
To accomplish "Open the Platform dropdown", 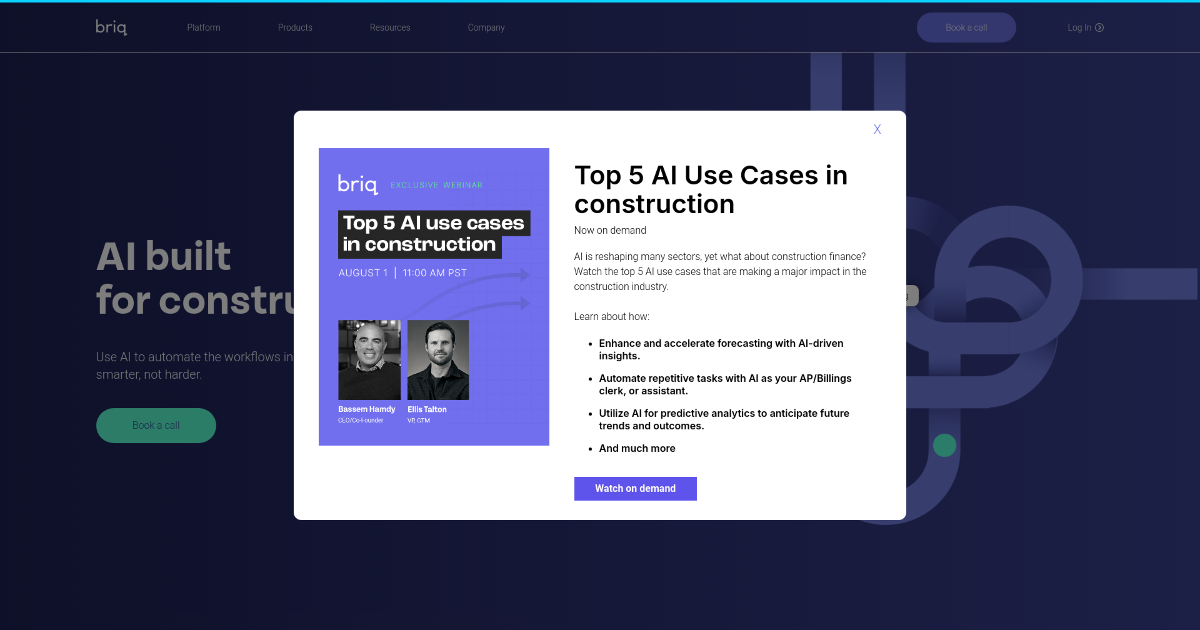I will pyautogui.click(x=203, y=27).
